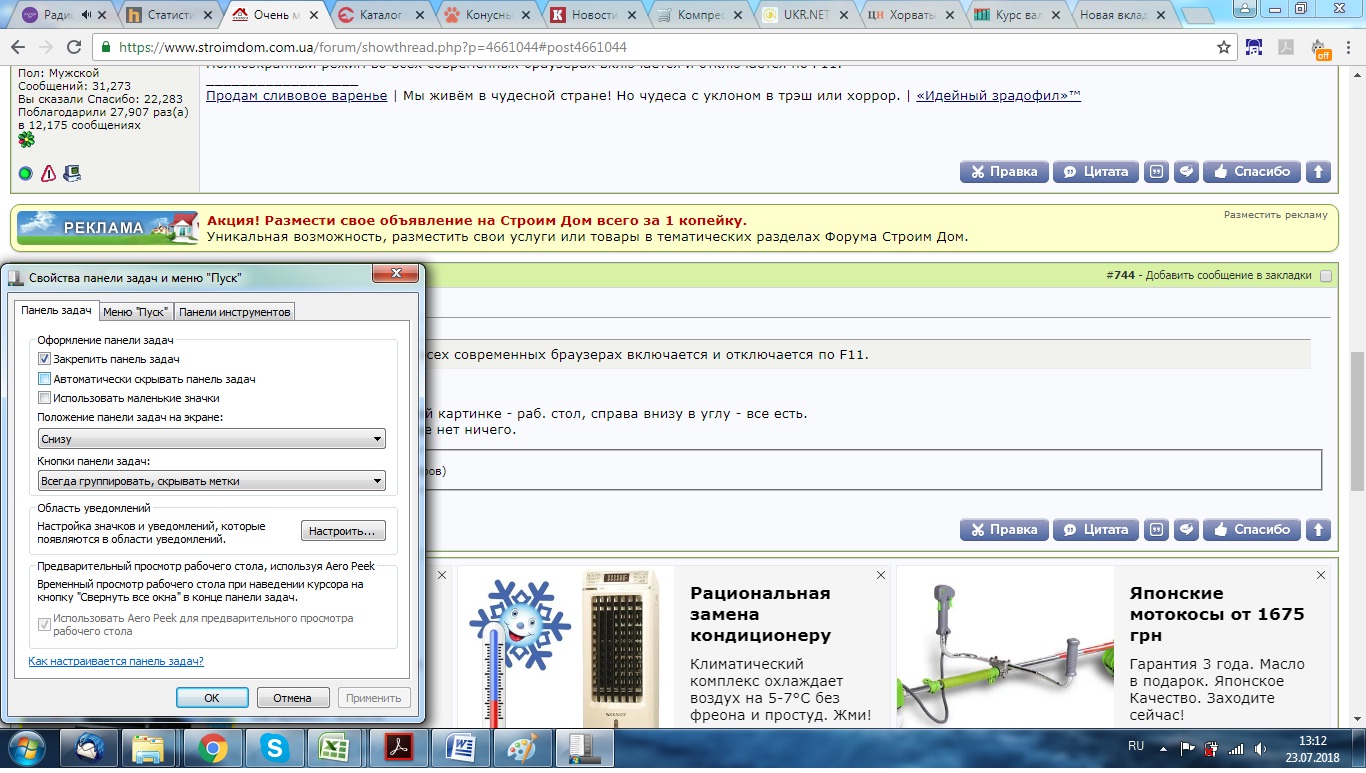Click inside the browser address bar
Screen dimensions: 1366x773
click(x=600, y=45)
